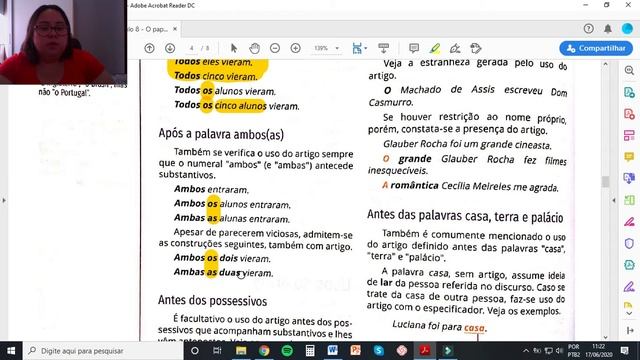640x360 pixels.
Task: Open the sign document pen tool
Action: point(455,48)
